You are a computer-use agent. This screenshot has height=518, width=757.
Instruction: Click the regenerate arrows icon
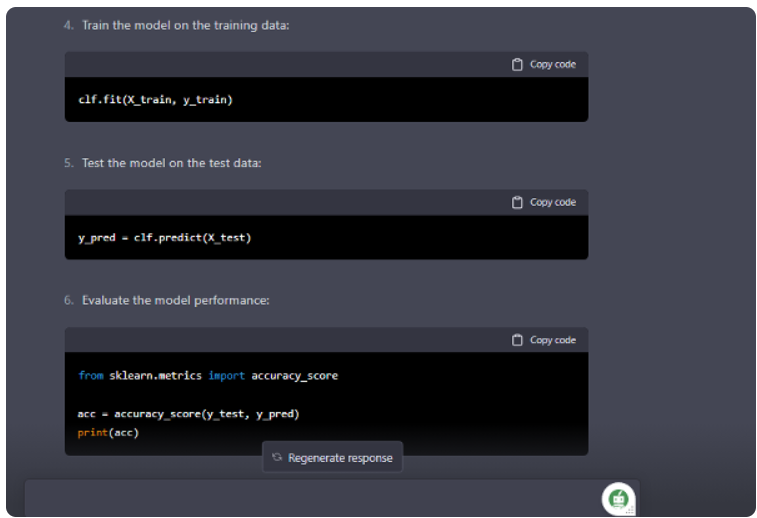click(277, 457)
